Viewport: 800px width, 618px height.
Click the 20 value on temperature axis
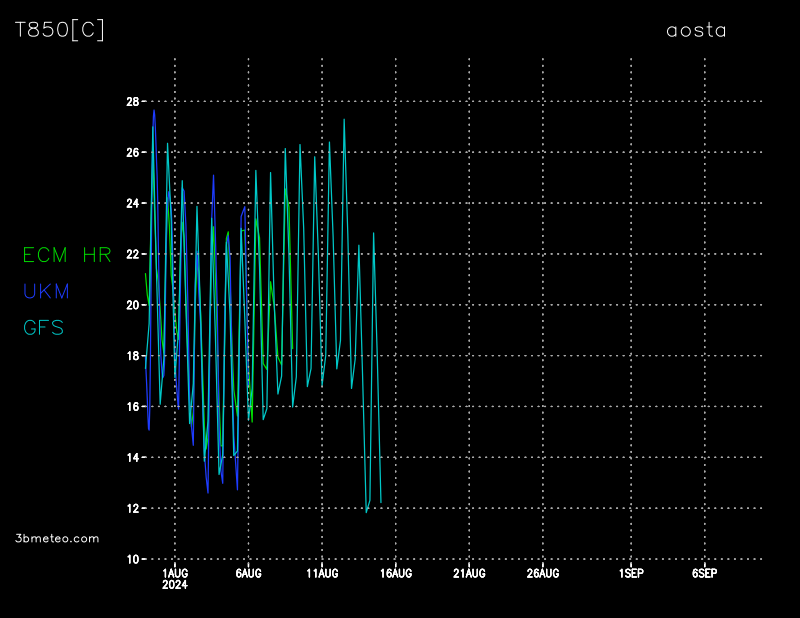pos(132,305)
